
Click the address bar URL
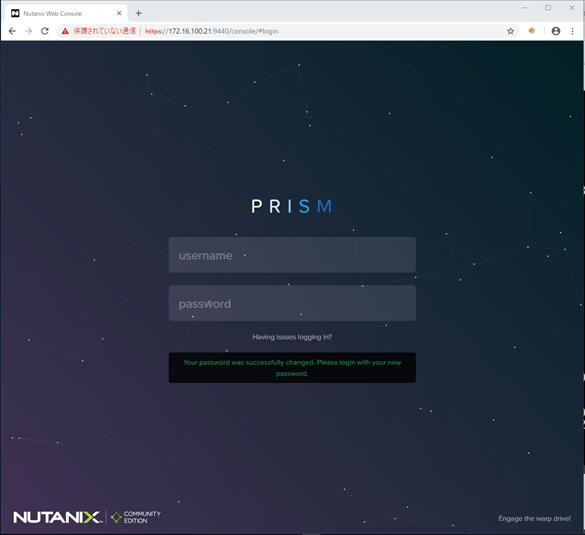point(212,31)
